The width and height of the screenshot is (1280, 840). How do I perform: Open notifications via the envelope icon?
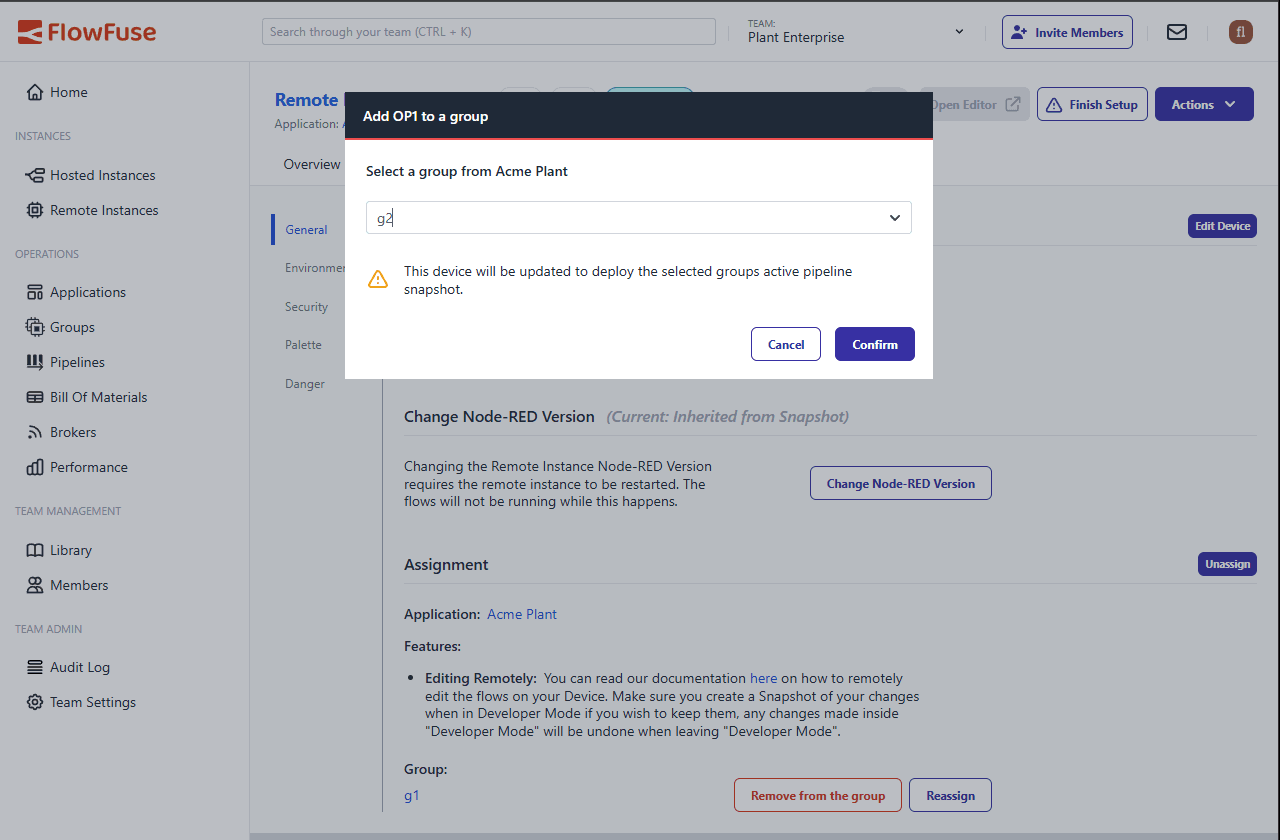coord(1177,31)
